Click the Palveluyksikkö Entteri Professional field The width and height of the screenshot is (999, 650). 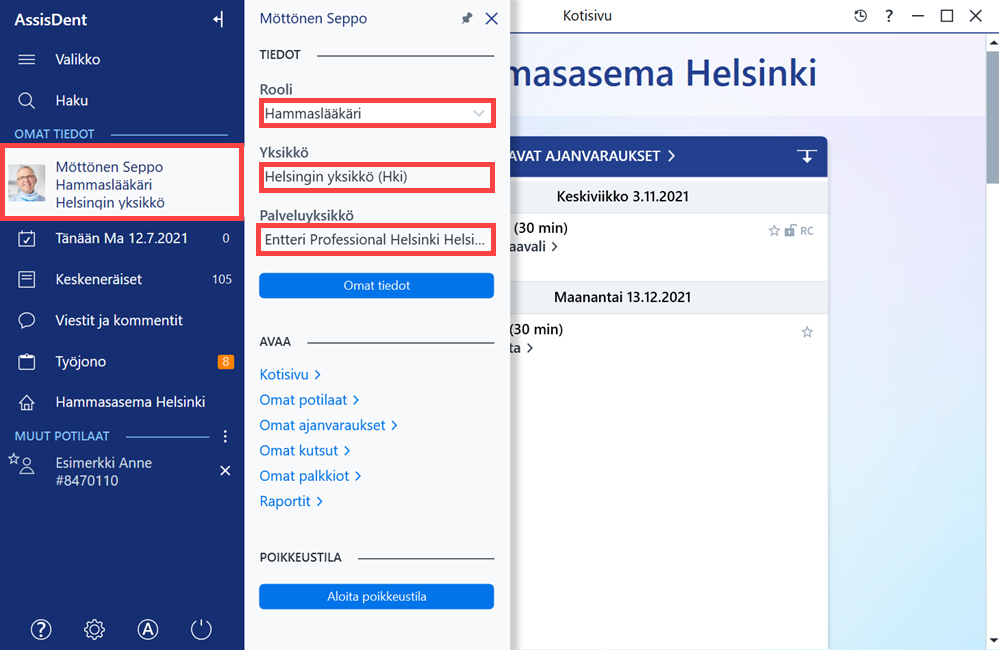pyautogui.click(x=377, y=240)
